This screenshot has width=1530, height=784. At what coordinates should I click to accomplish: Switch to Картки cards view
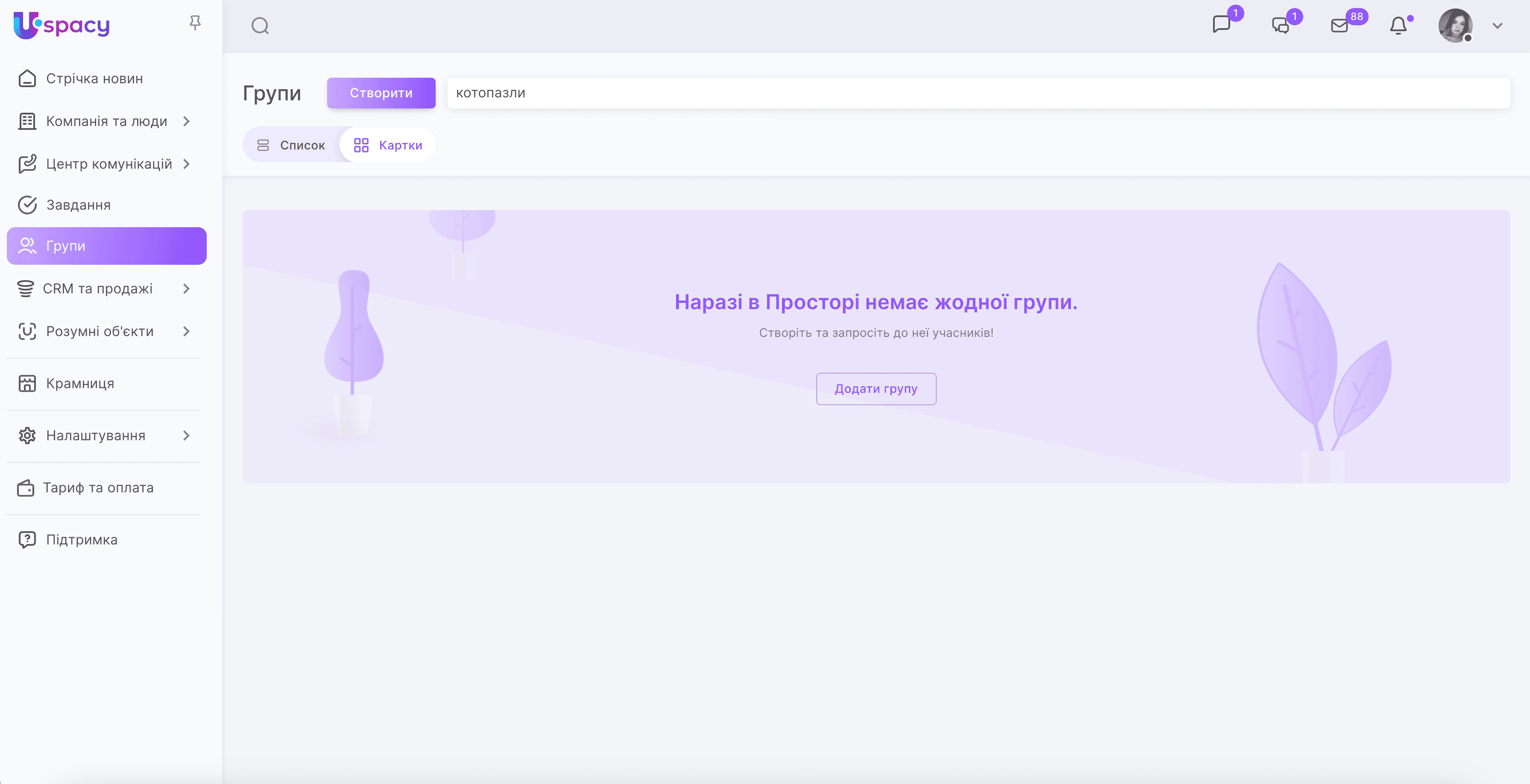(388, 145)
